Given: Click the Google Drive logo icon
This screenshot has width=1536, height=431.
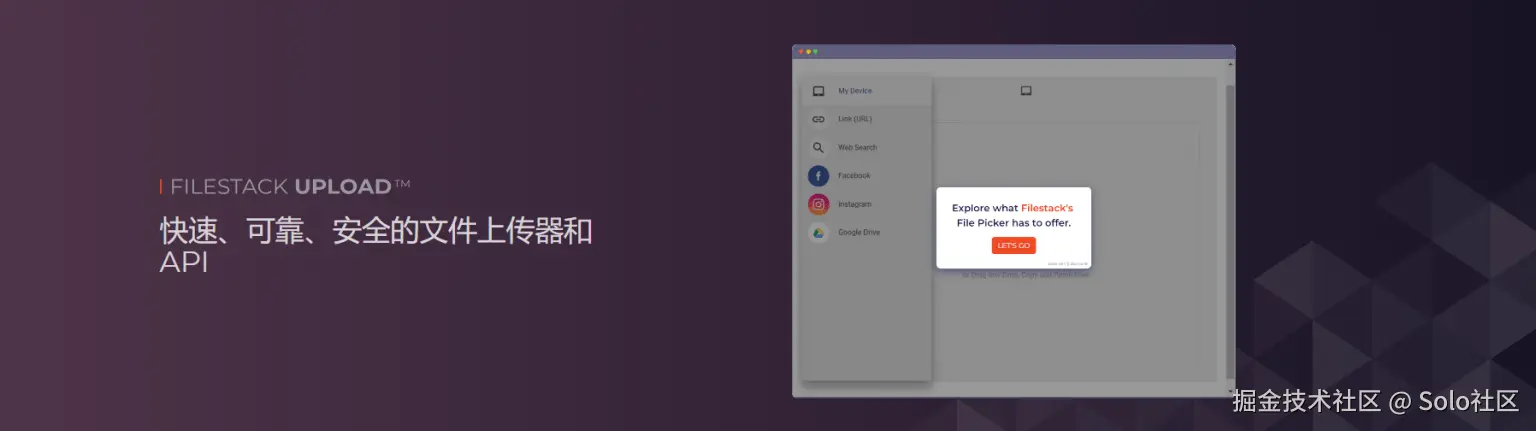Looking at the screenshot, I should pos(818,233).
